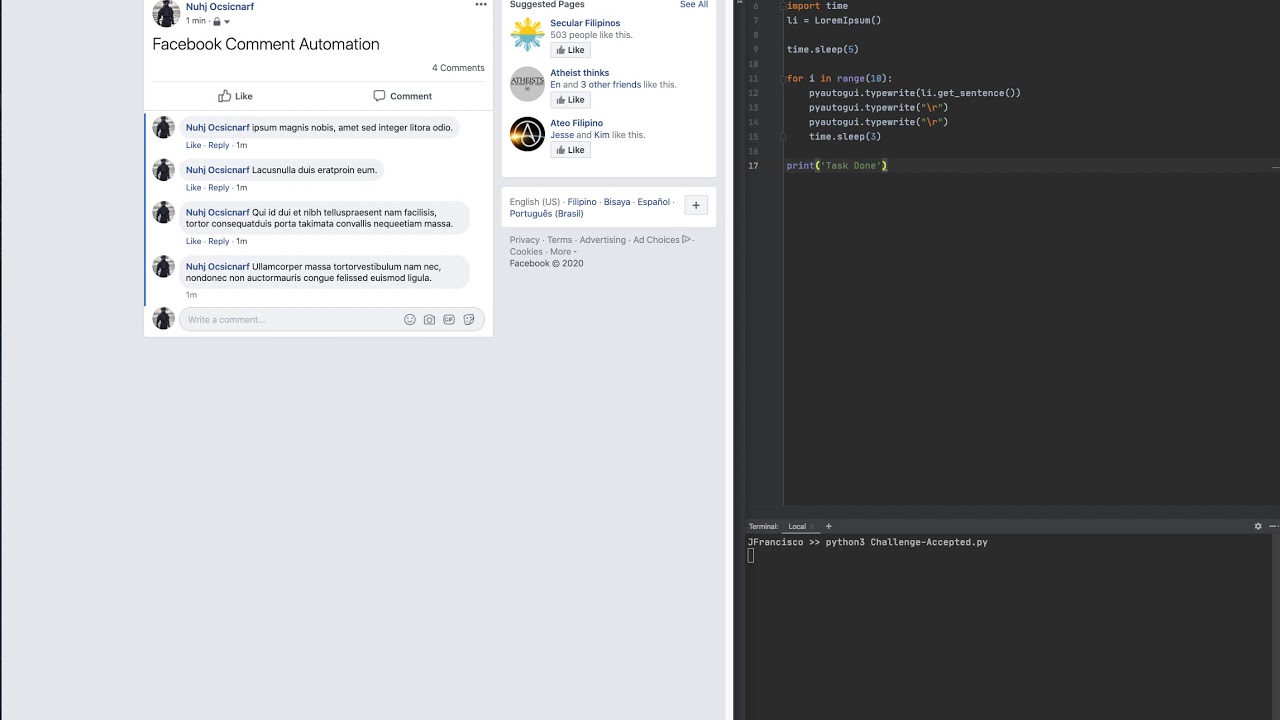This screenshot has height=720, width=1280.
Task: Open commenter name on the 'Ullamcorper massa' comment
Action: click(217, 267)
